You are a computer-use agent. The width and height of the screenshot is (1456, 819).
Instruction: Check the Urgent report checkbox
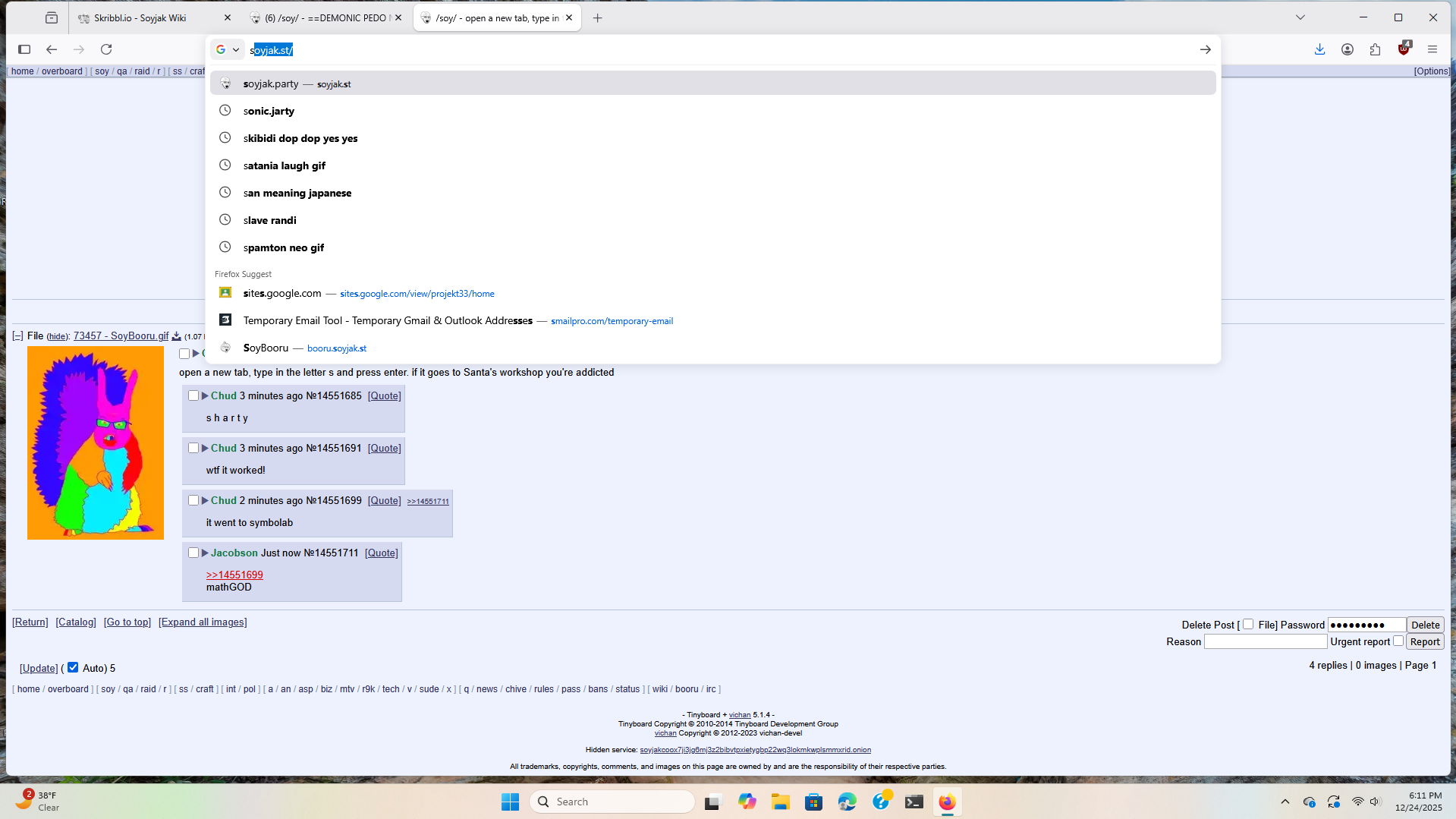(x=1398, y=641)
